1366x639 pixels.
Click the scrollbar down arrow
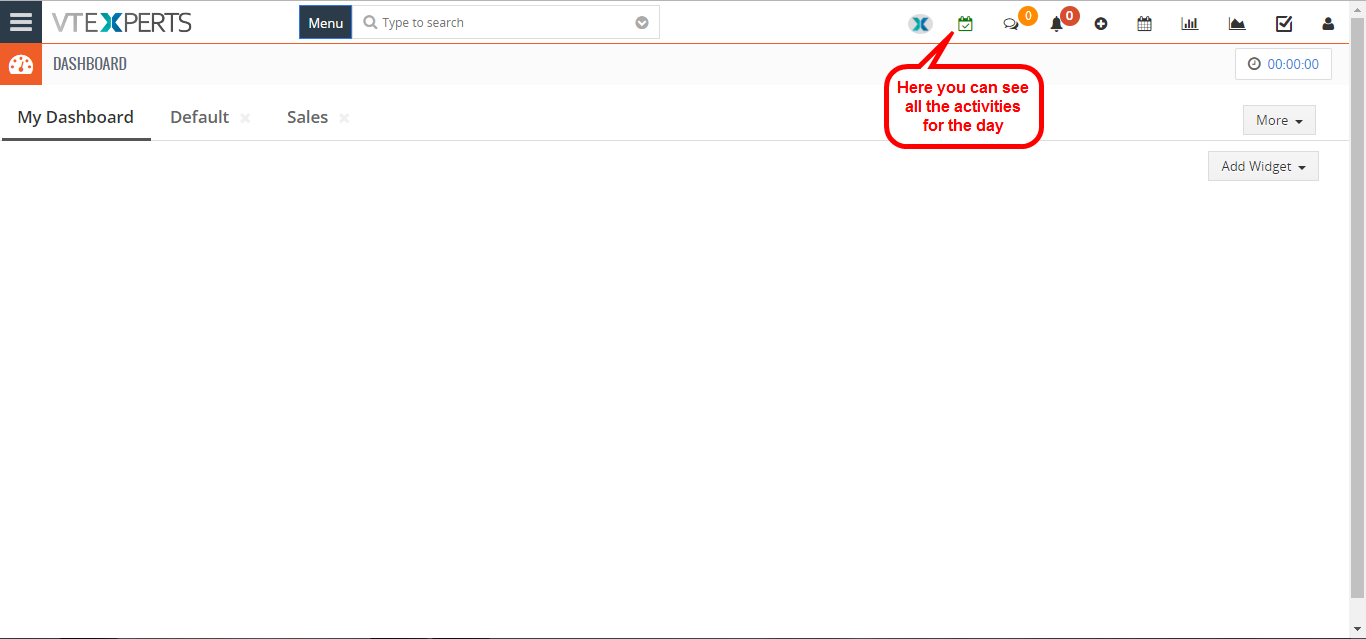pyautogui.click(x=1358, y=631)
